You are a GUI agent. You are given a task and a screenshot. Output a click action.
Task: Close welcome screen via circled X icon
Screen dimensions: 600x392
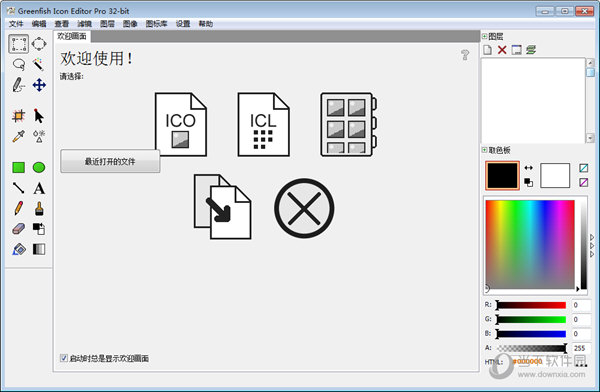[304, 208]
